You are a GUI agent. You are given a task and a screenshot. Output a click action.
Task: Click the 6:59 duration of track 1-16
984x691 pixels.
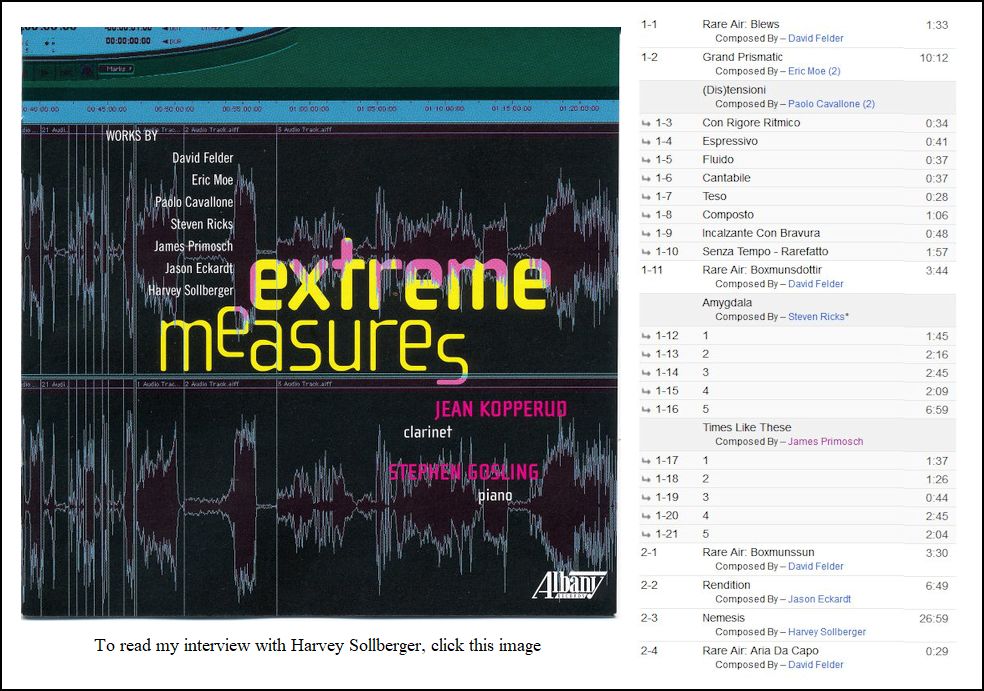click(x=937, y=410)
